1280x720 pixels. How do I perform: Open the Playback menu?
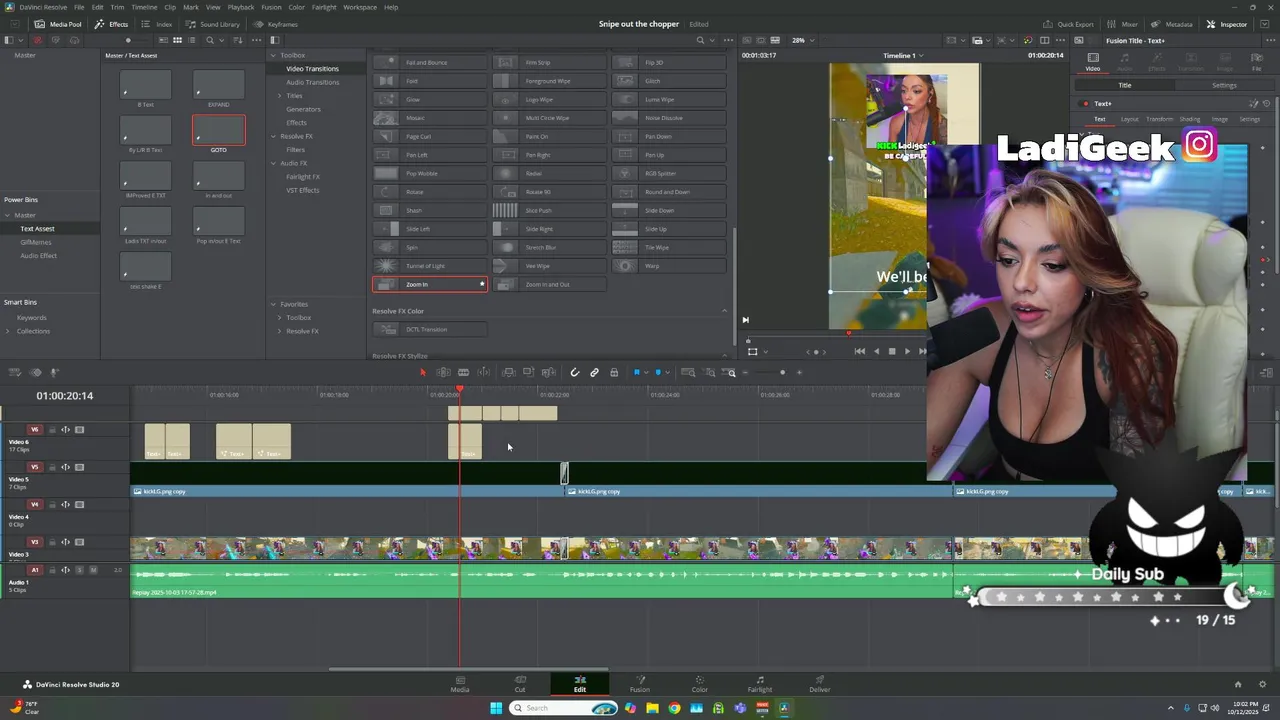click(241, 7)
